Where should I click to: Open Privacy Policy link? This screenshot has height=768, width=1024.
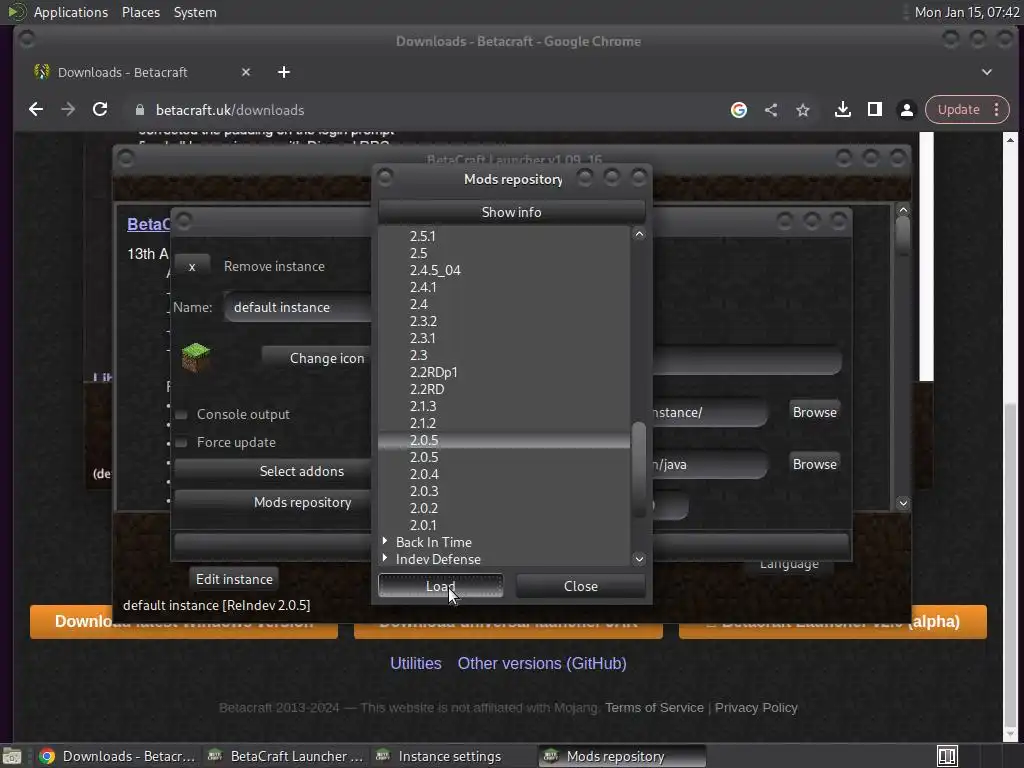coord(756,707)
